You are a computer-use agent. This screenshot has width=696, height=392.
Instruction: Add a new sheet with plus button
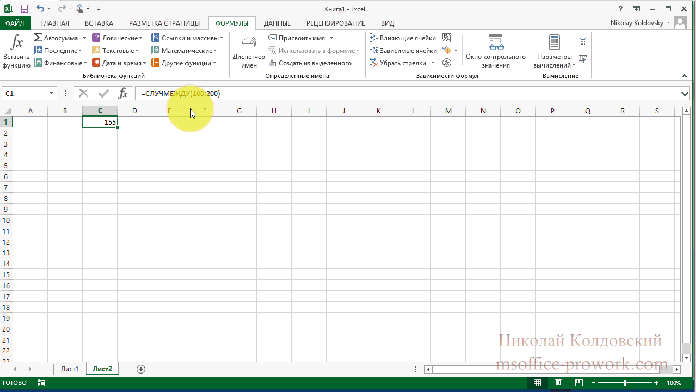(141, 369)
